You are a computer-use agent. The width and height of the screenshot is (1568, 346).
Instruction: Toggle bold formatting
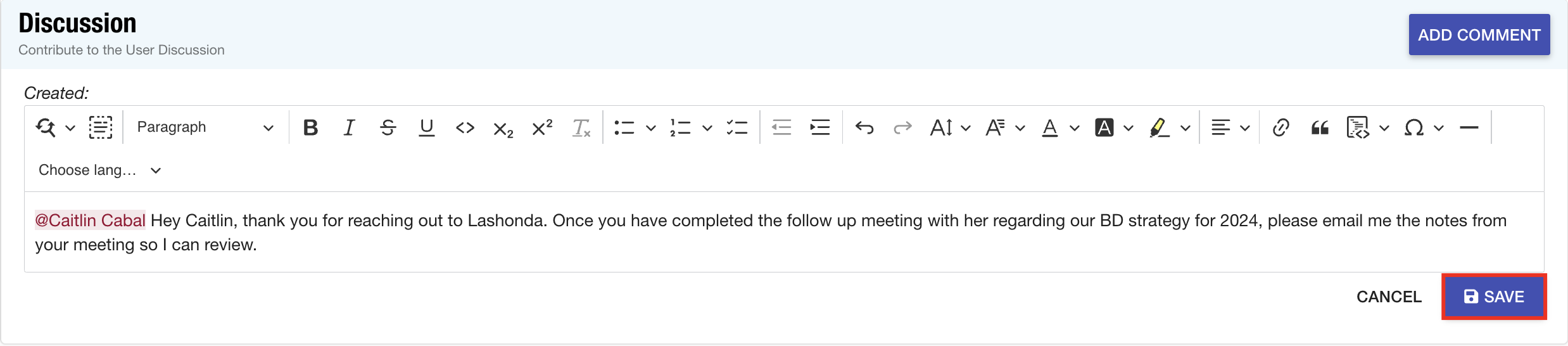point(310,127)
